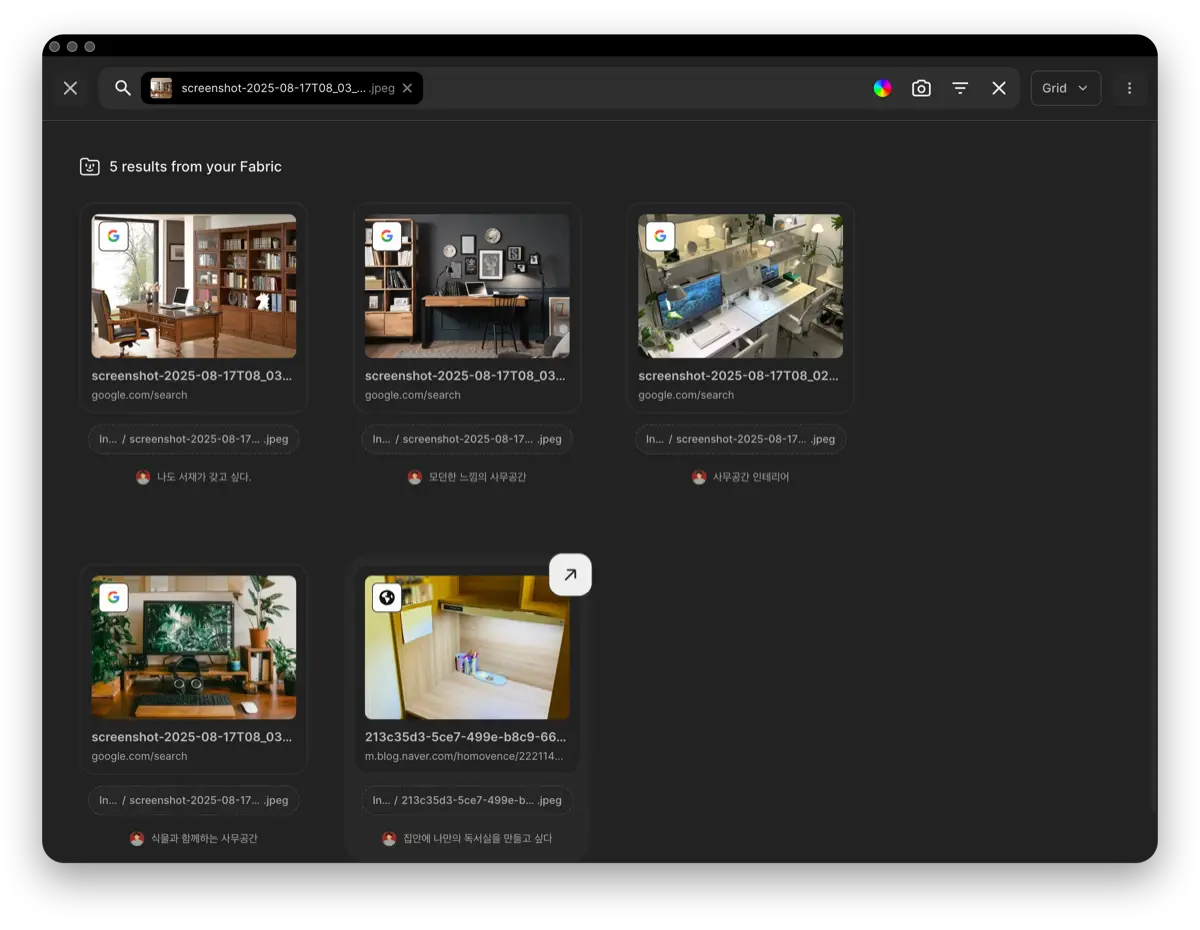Open the jungle monitor with plants thumbnail

(x=194, y=647)
